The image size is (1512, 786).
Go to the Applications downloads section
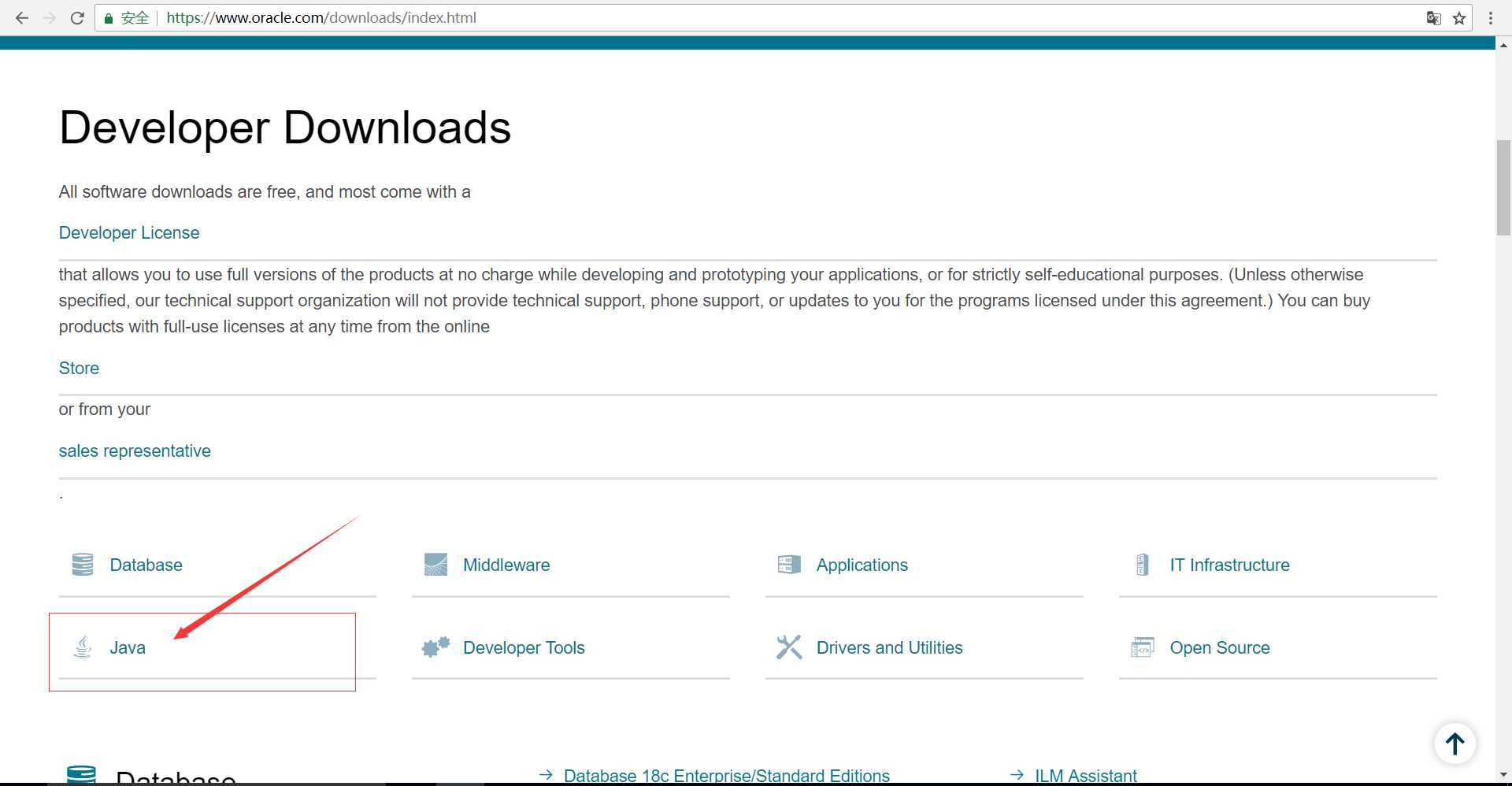(x=862, y=565)
